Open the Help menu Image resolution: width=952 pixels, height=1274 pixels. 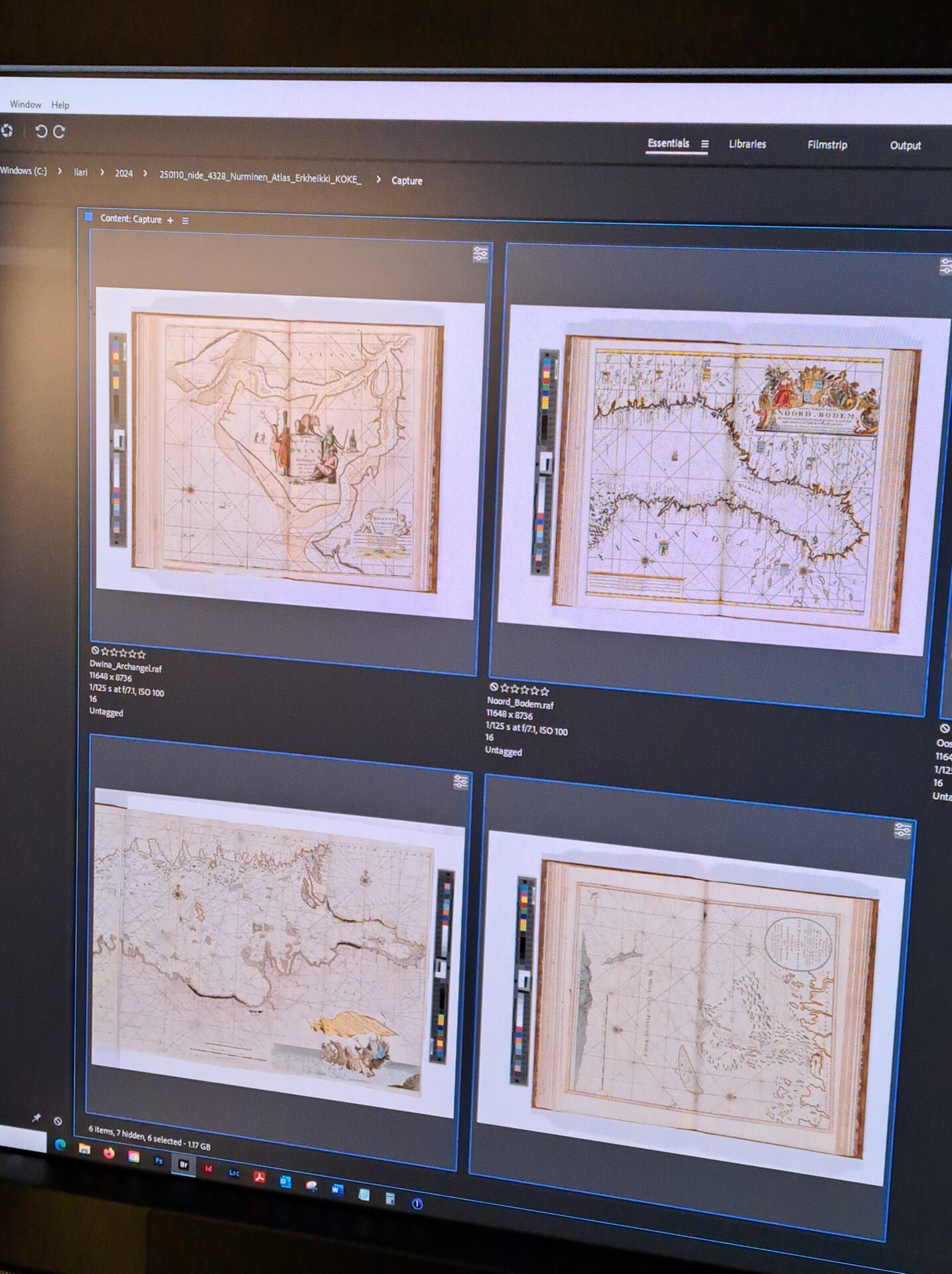pyautogui.click(x=60, y=105)
